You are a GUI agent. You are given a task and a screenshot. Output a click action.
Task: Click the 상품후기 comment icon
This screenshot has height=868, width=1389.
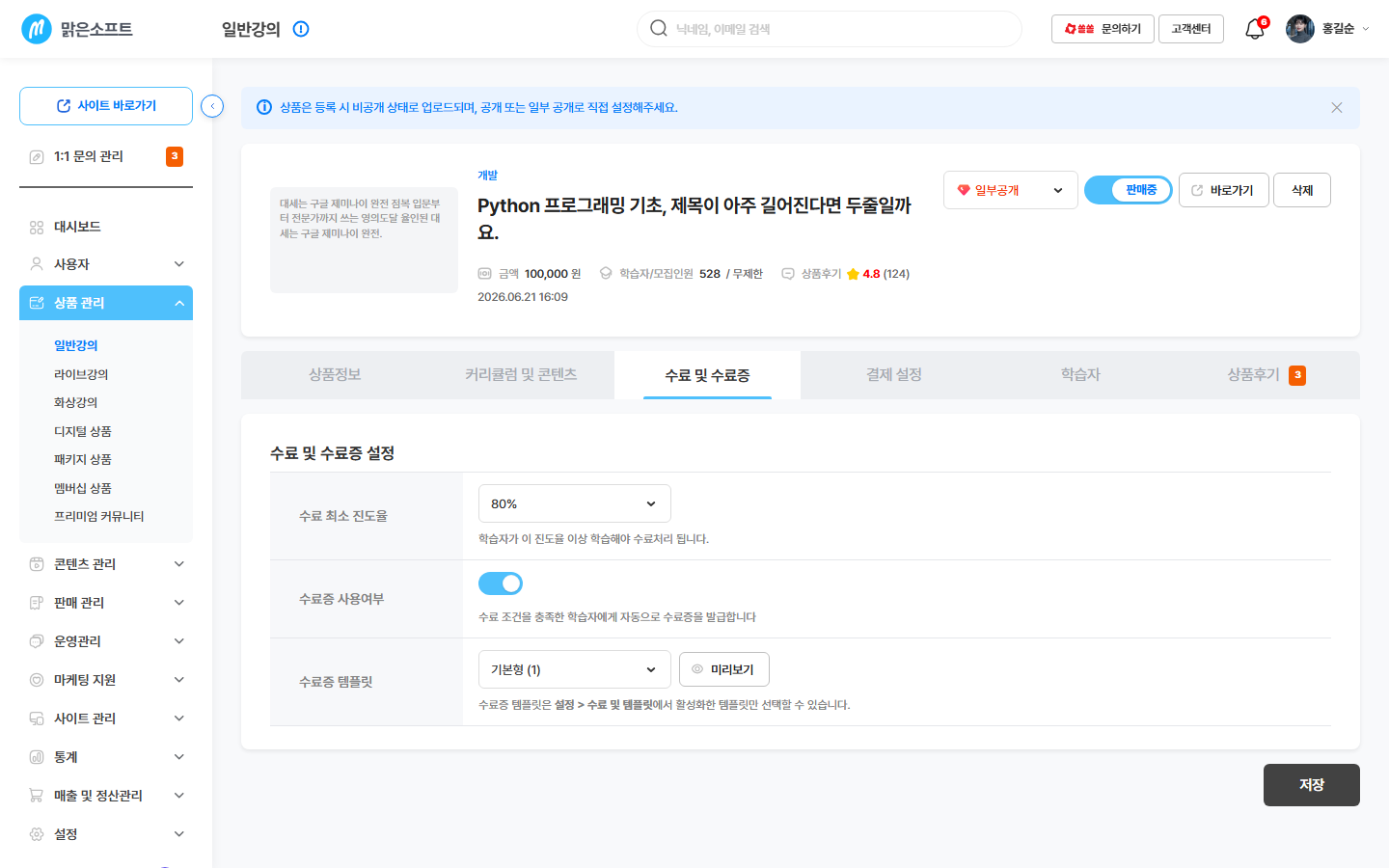pyautogui.click(x=788, y=274)
